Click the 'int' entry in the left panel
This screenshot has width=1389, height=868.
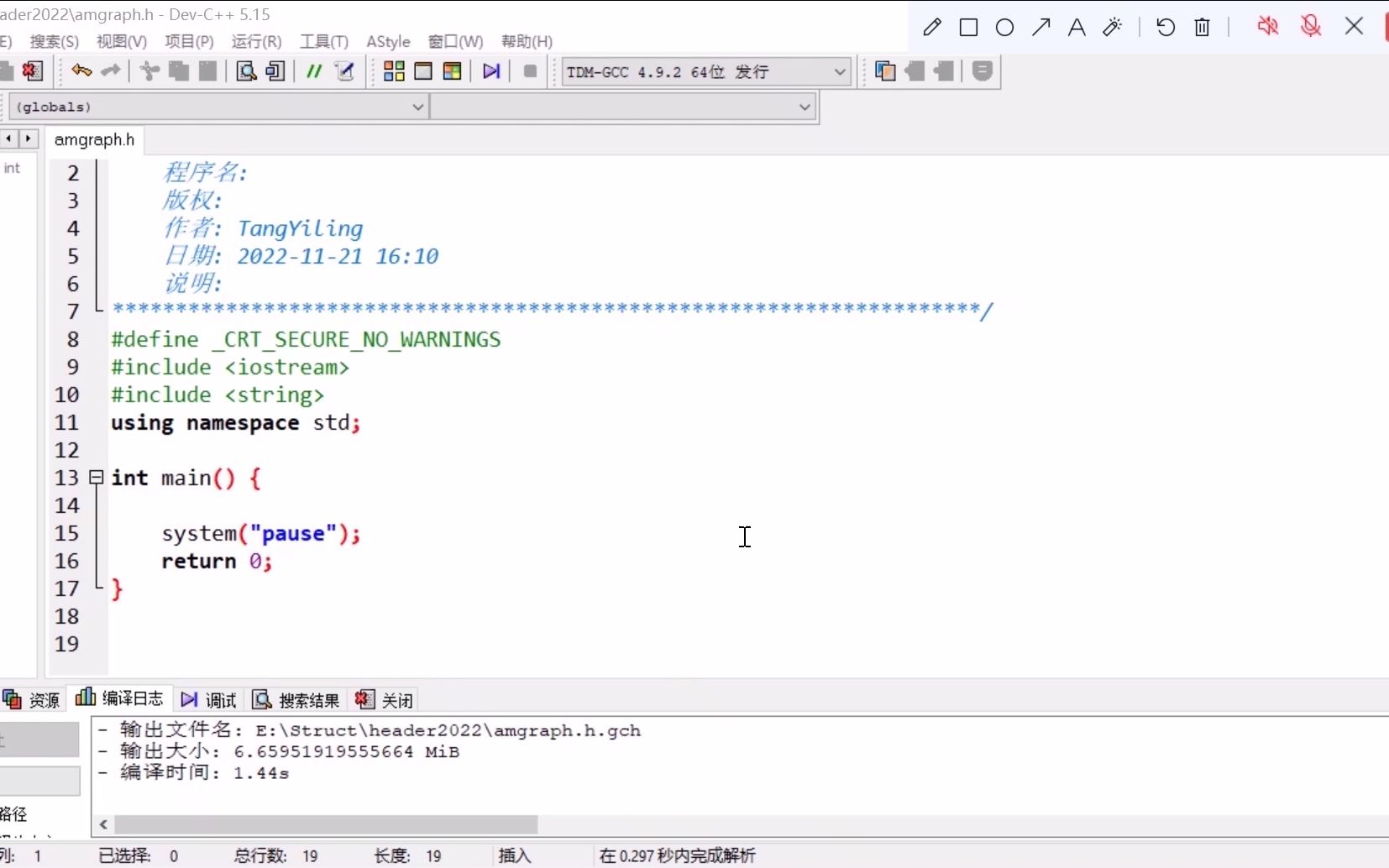click(x=12, y=168)
